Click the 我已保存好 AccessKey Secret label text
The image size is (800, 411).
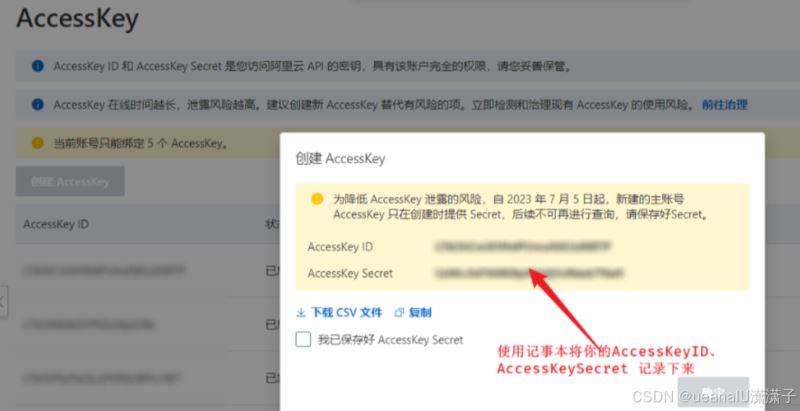point(390,340)
